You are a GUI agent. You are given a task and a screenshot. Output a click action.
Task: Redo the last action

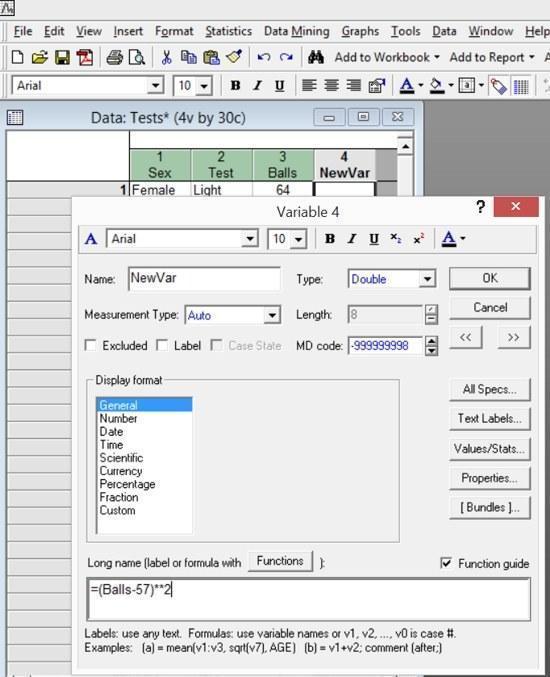[x=286, y=57]
